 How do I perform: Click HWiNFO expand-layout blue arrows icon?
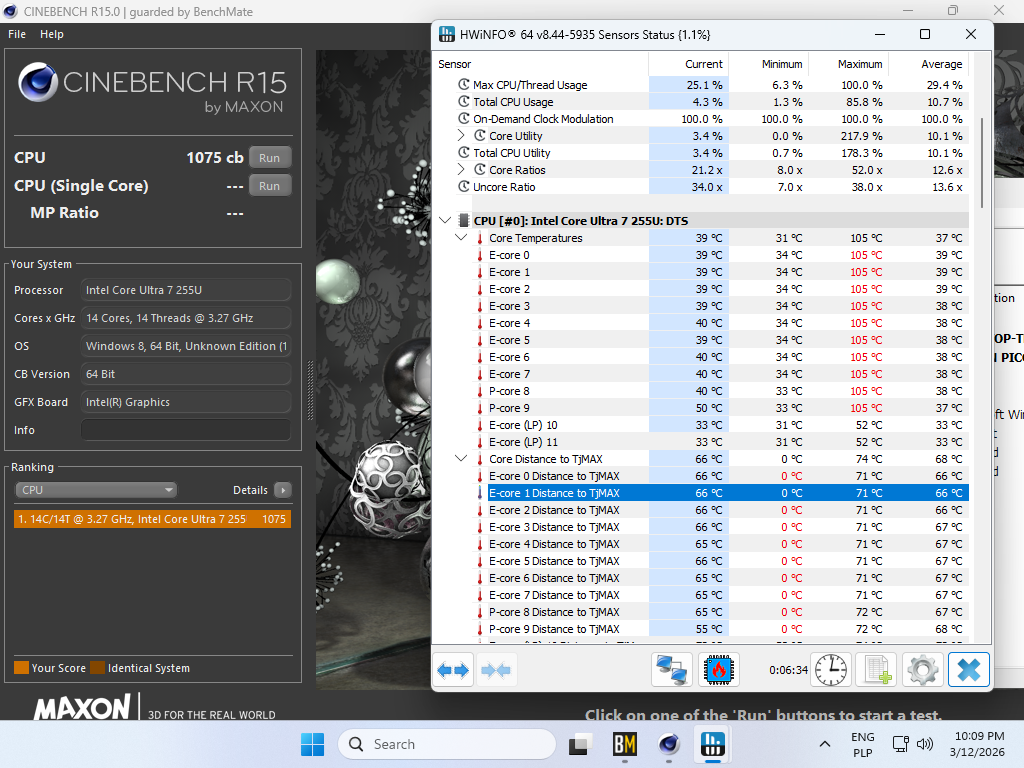[x=453, y=670]
